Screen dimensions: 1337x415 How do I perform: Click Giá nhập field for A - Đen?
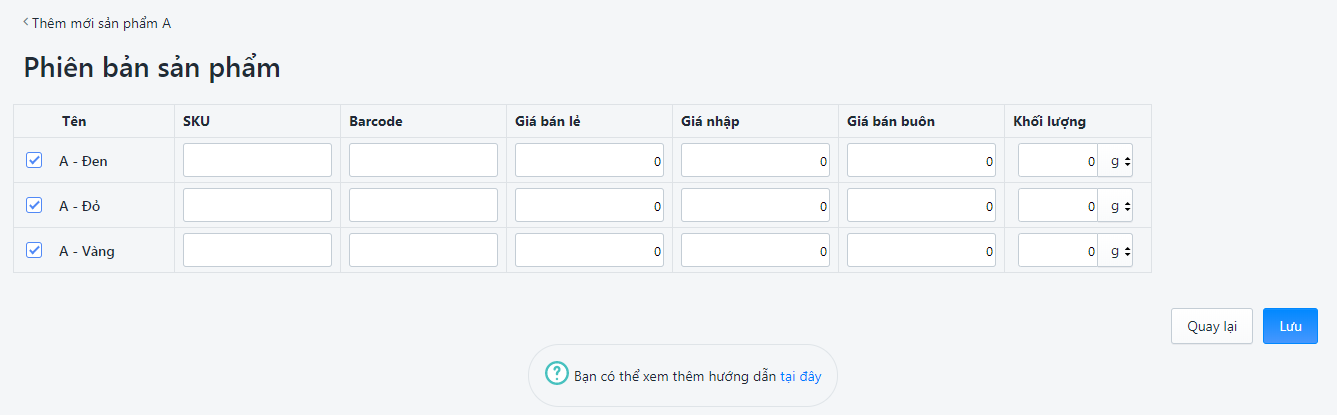(755, 160)
